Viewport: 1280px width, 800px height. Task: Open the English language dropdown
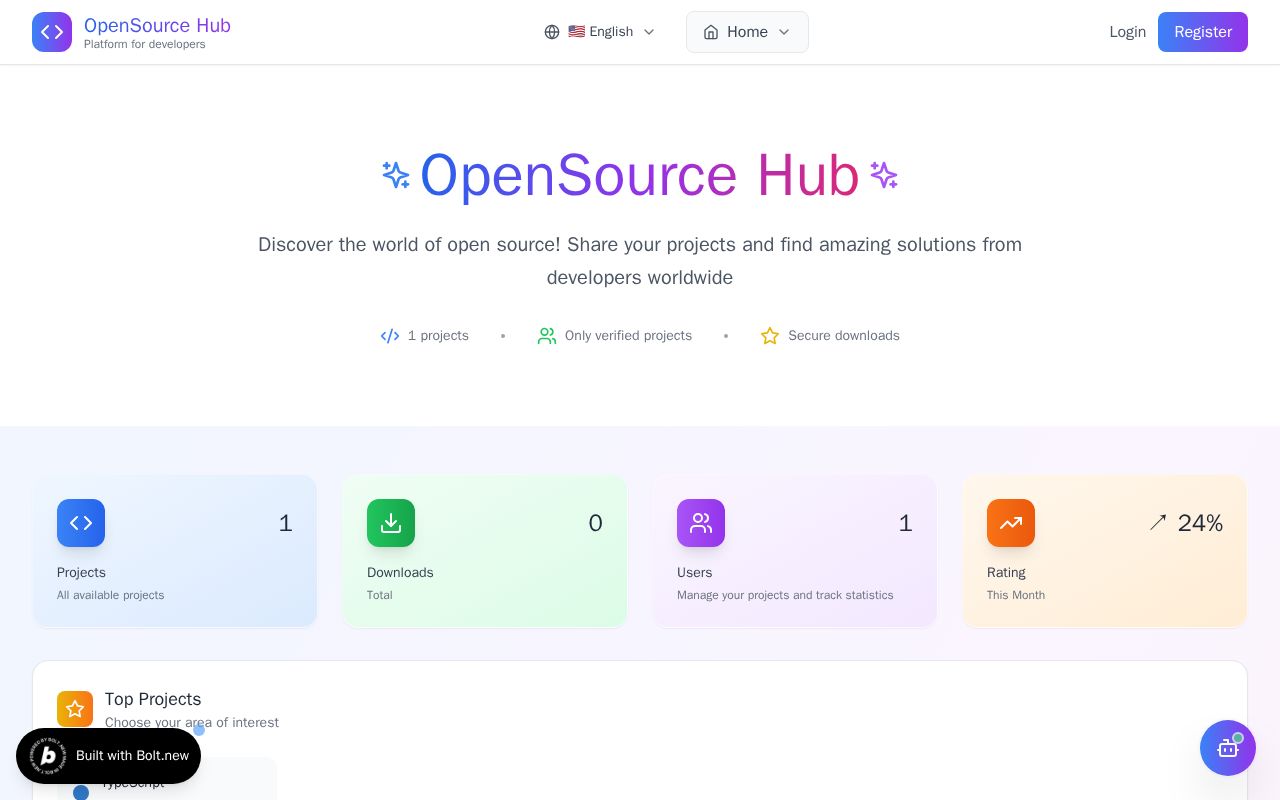[x=600, y=32]
